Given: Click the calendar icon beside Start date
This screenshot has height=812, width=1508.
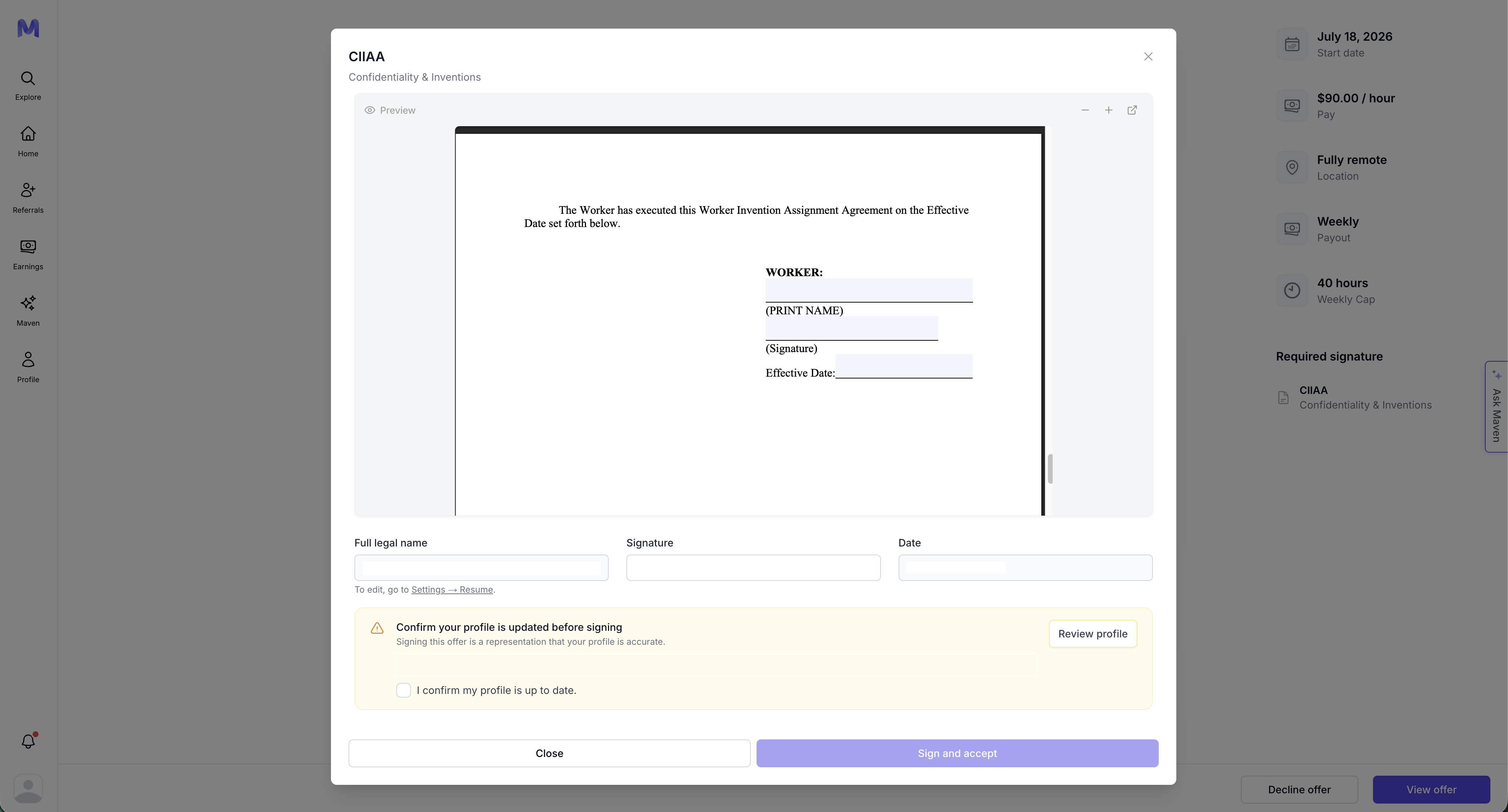Looking at the screenshot, I should click(1292, 44).
